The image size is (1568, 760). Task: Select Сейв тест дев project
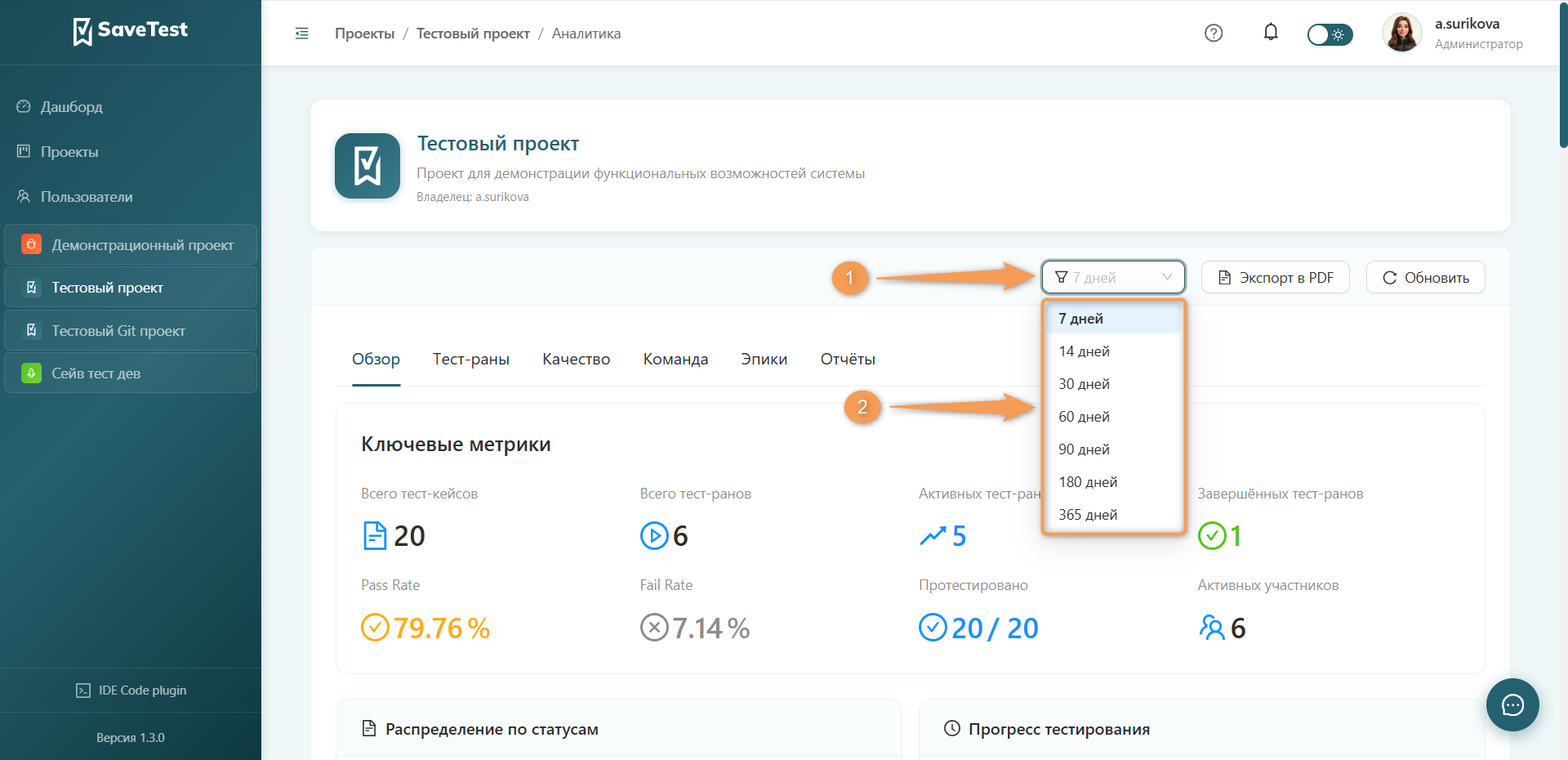coord(131,373)
